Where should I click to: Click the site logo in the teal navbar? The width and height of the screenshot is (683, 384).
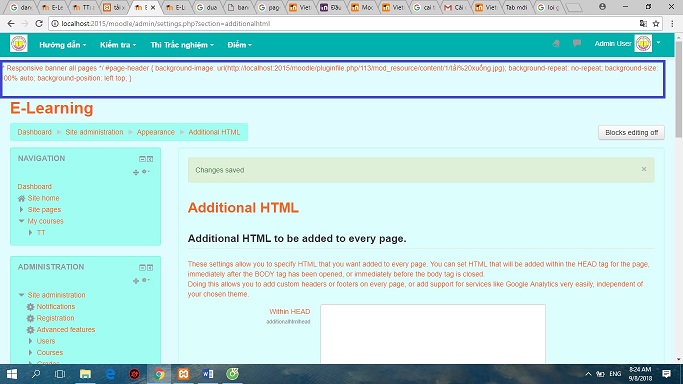pos(19,44)
